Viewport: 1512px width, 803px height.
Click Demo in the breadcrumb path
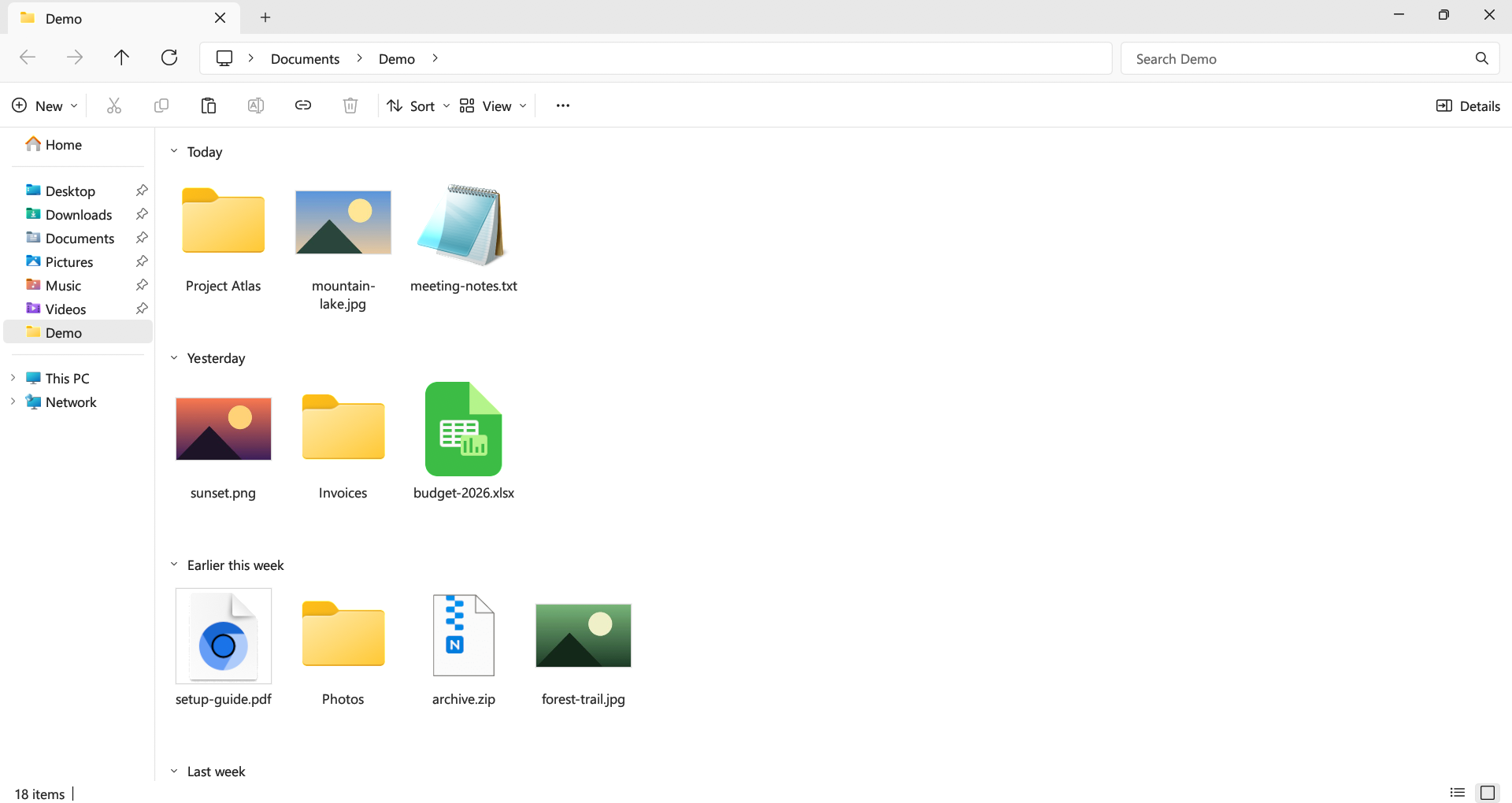point(396,59)
